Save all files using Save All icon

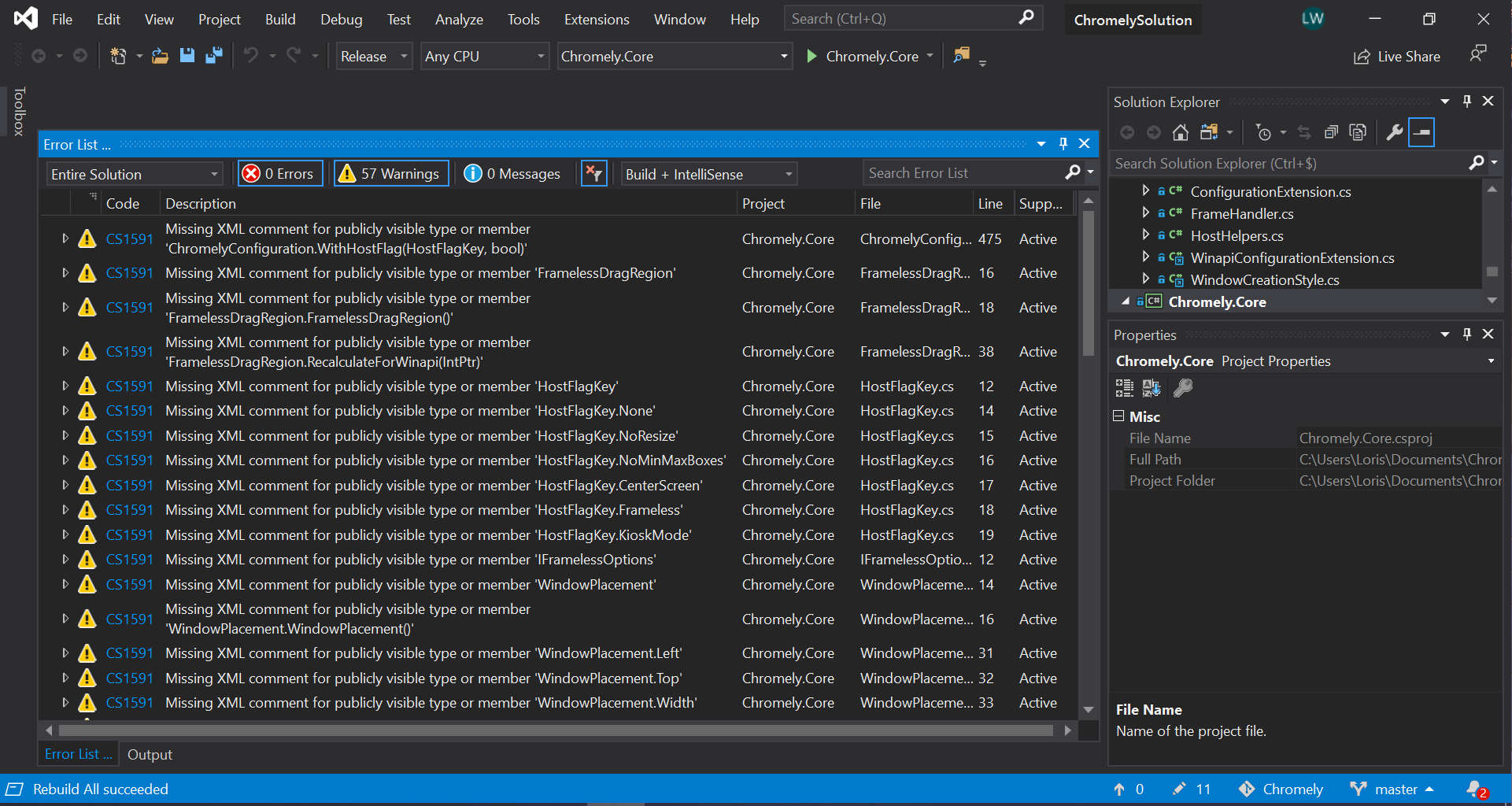pyautogui.click(x=213, y=55)
